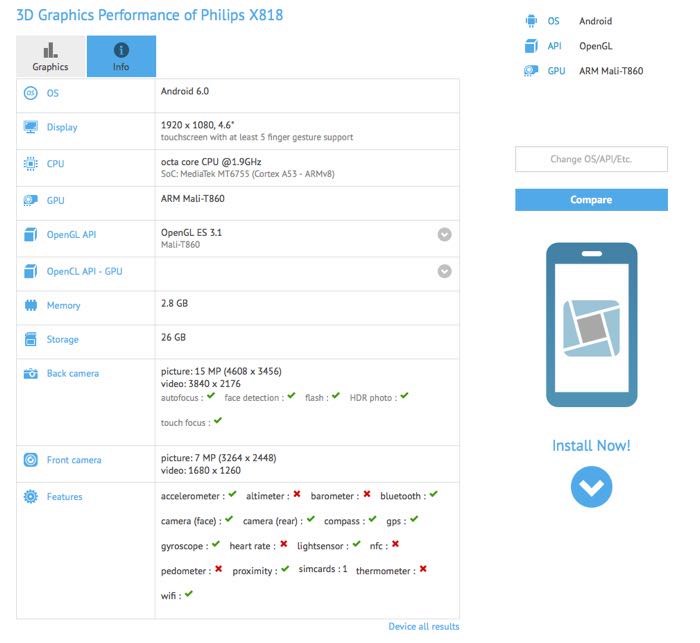
Task: Click the Memory label
Action: pos(63,305)
